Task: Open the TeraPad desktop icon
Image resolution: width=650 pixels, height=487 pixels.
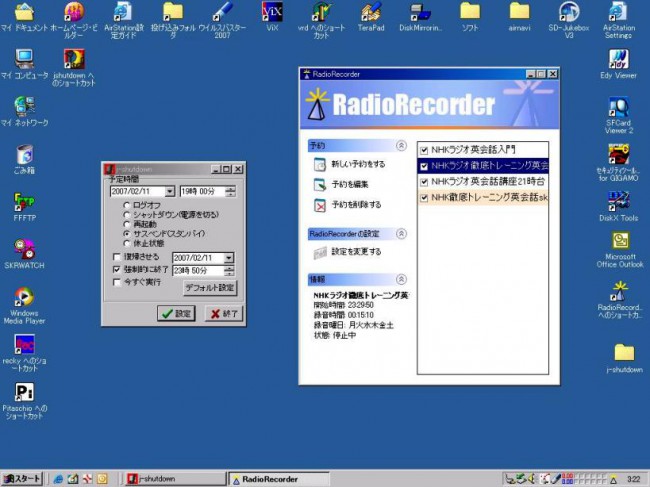Action: coord(371,12)
